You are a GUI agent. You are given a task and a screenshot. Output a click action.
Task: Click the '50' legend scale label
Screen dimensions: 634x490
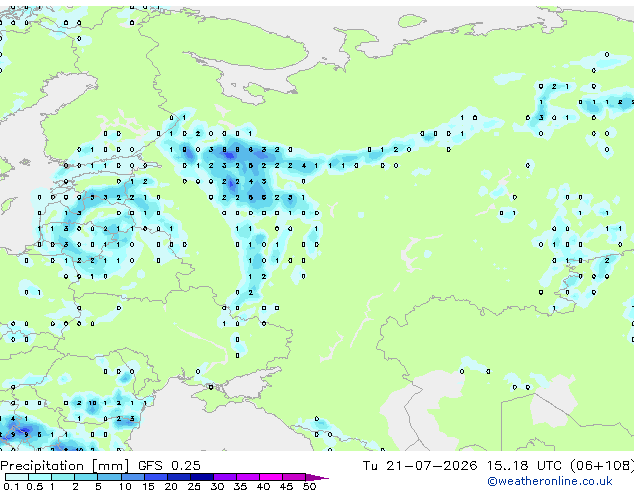pyautogui.click(x=309, y=486)
